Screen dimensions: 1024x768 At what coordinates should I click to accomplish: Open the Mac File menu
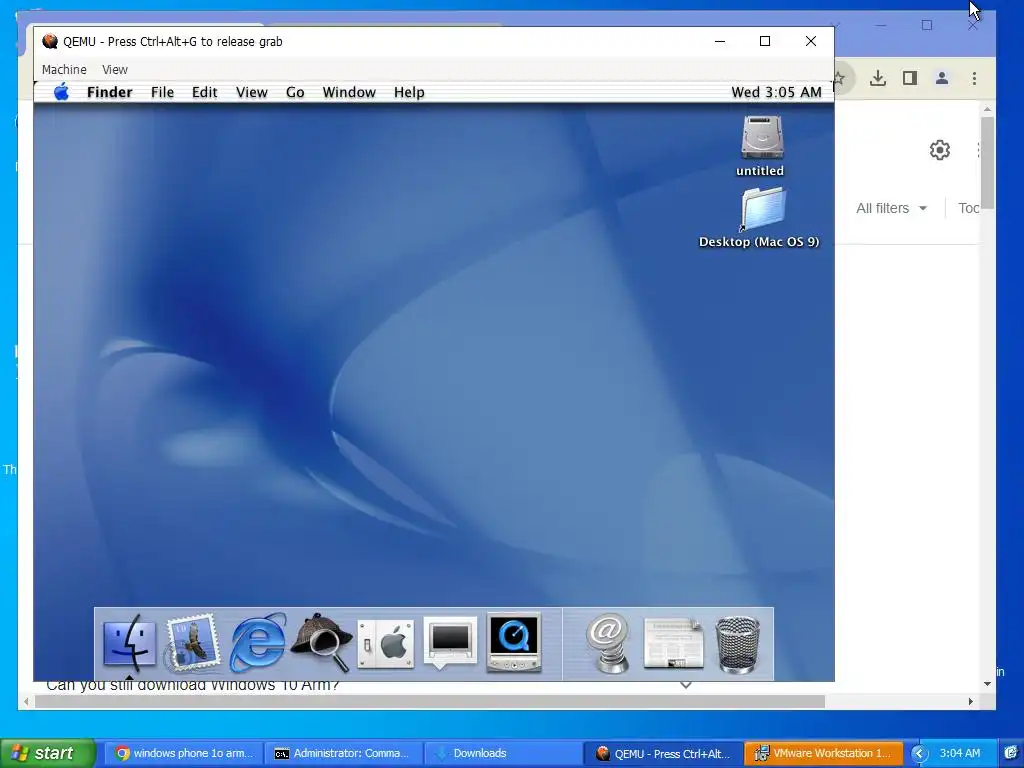point(163,92)
